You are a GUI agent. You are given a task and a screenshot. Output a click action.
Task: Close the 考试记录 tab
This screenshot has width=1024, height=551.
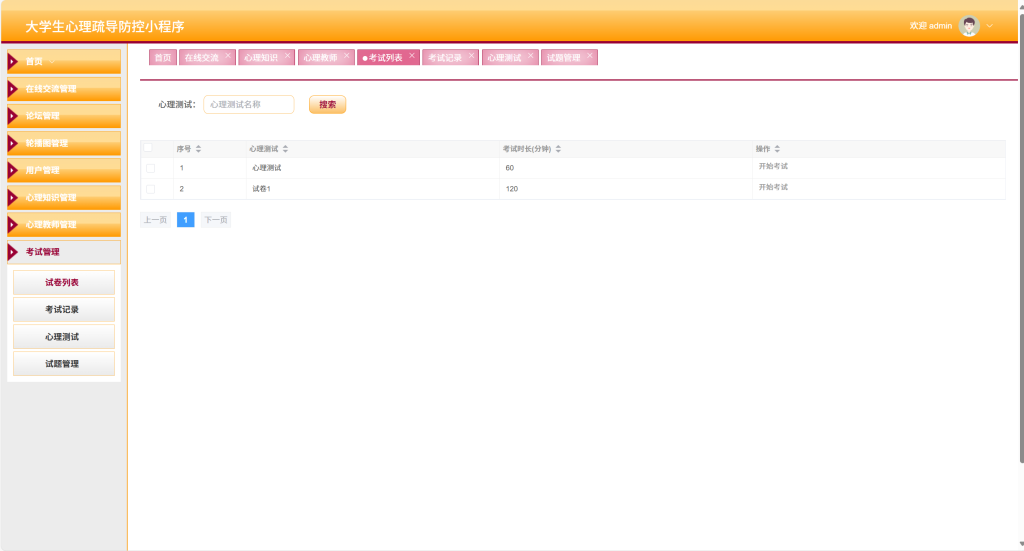click(x=472, y=56)
